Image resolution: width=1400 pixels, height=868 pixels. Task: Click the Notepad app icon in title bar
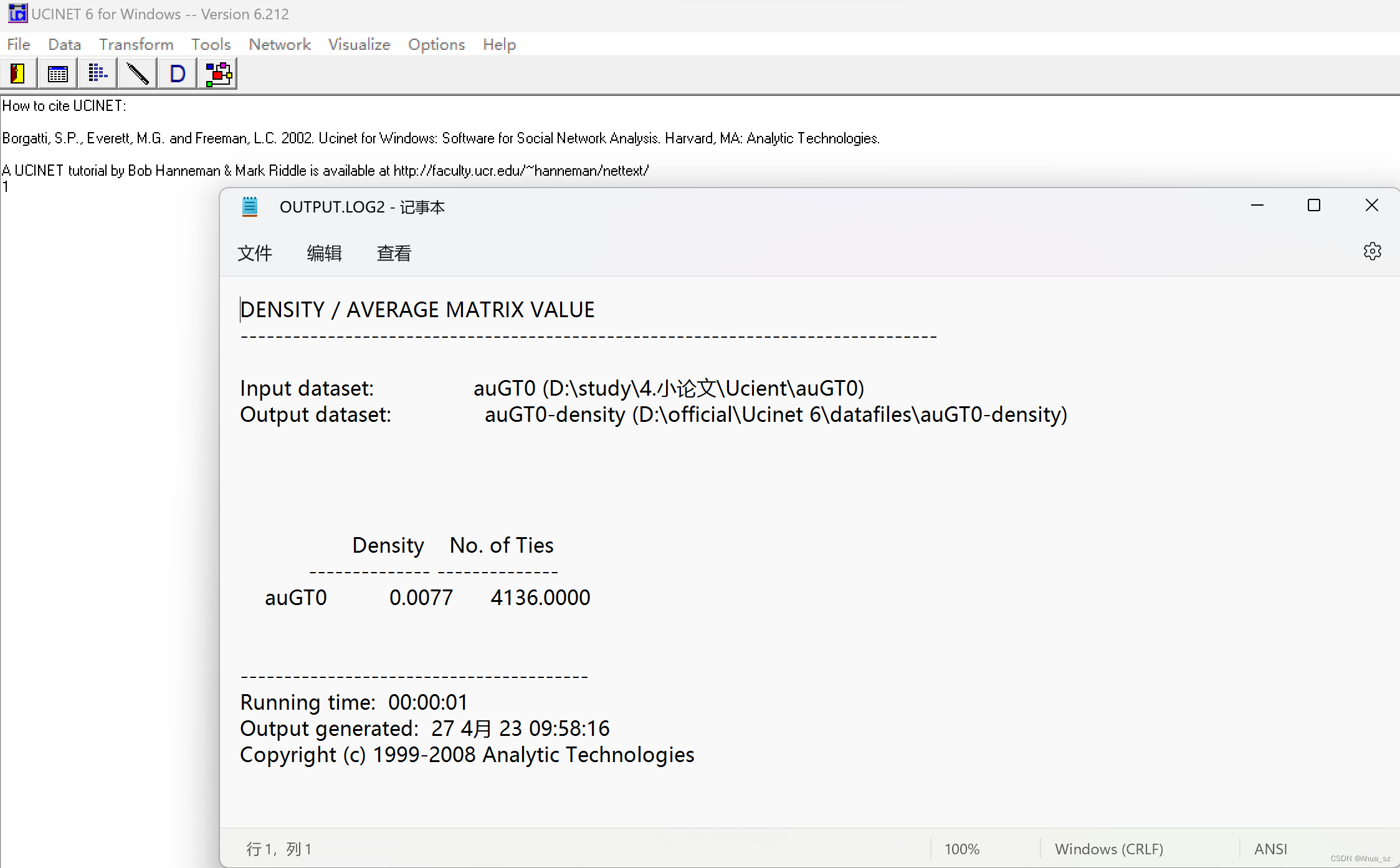tap(250, 206)
